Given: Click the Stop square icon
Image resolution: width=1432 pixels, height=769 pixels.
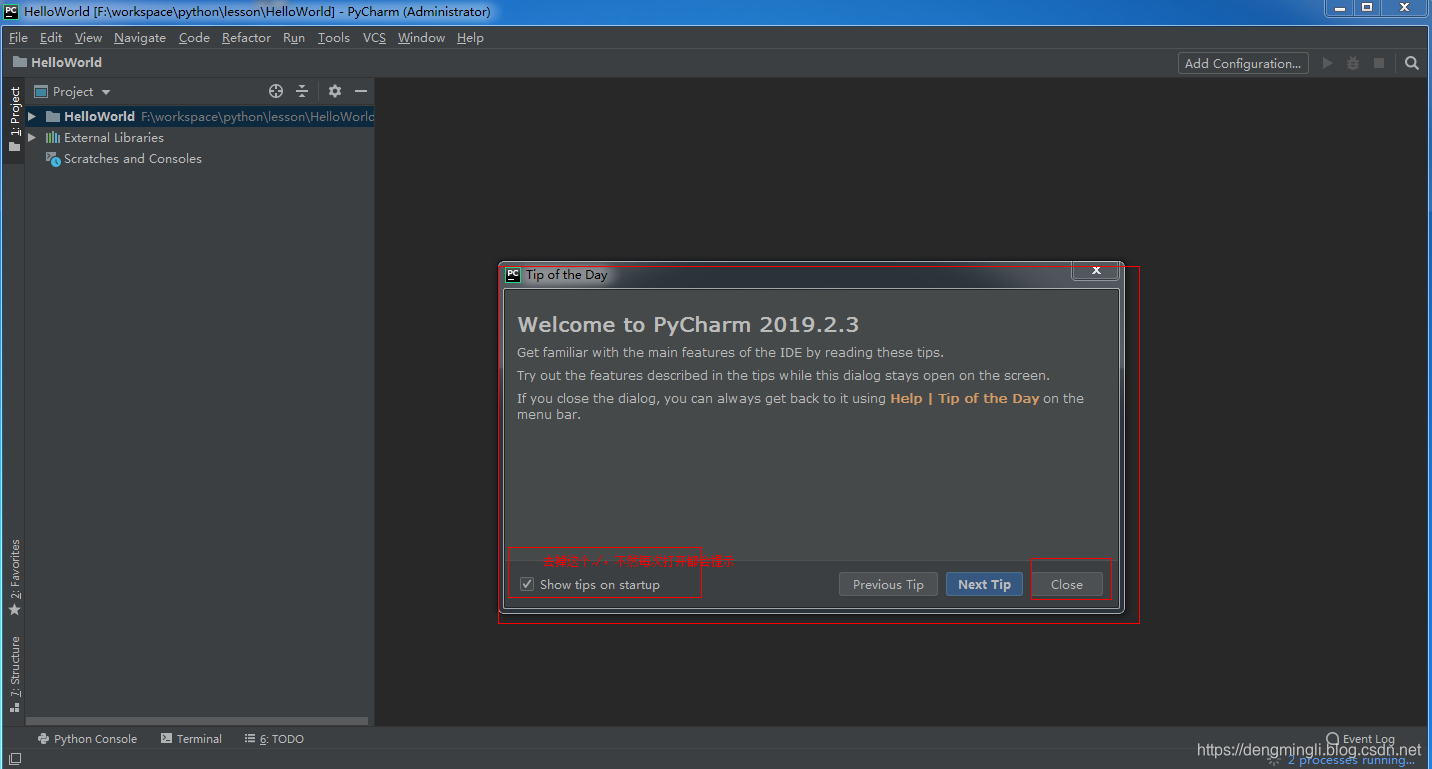Looking at the screenshot, I should coord(1379,63).
